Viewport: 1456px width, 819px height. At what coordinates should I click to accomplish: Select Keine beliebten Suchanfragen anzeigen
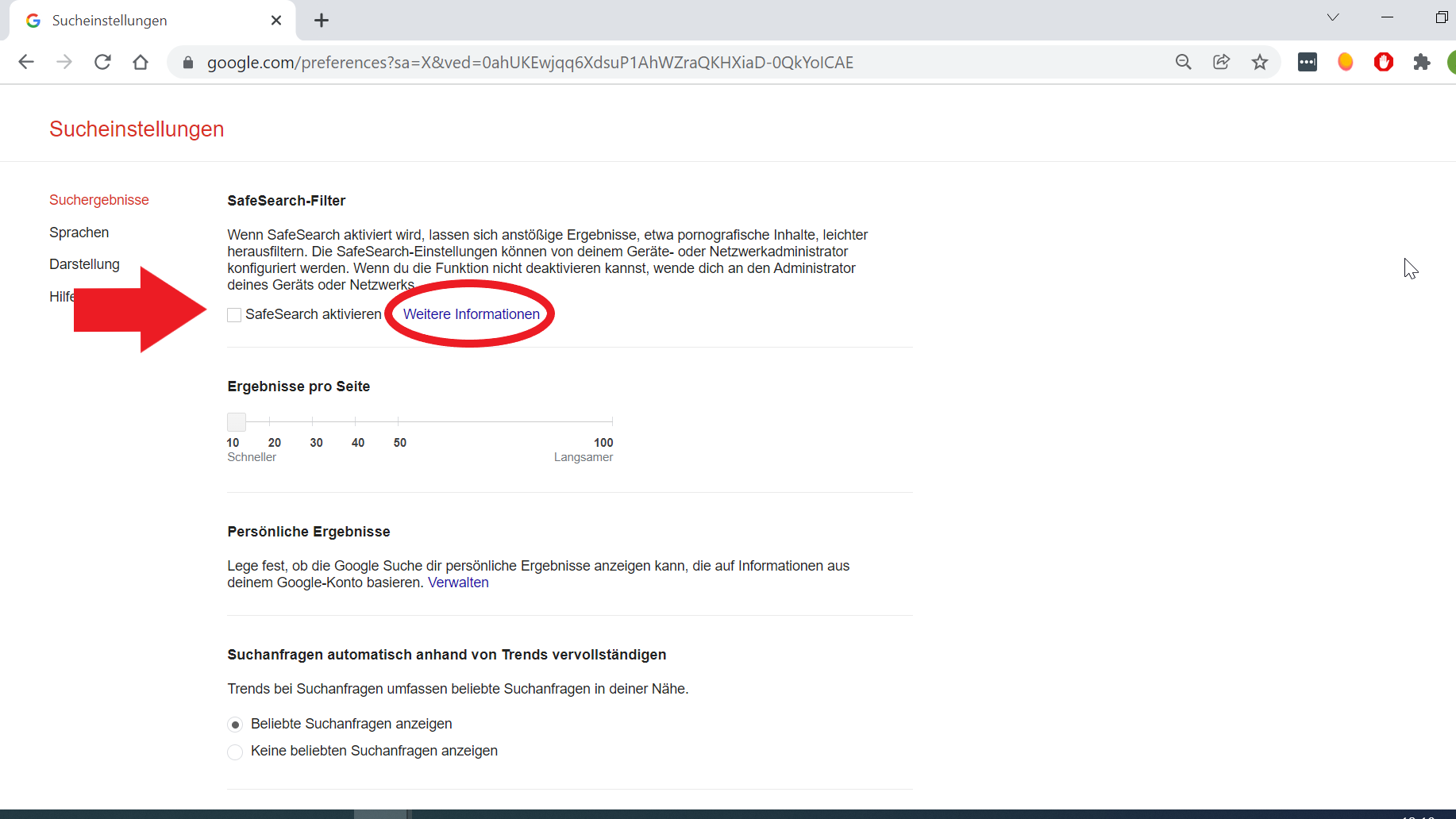[x=235, y=752]
